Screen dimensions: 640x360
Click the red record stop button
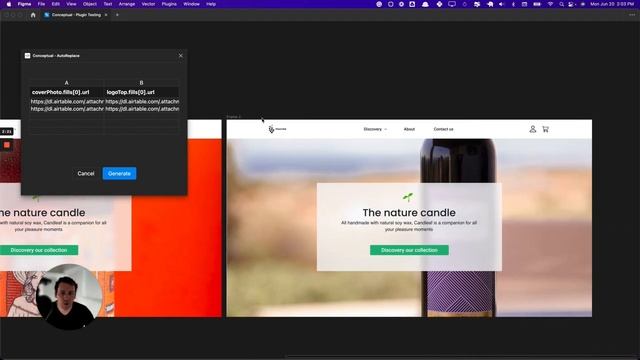[7, 145]
